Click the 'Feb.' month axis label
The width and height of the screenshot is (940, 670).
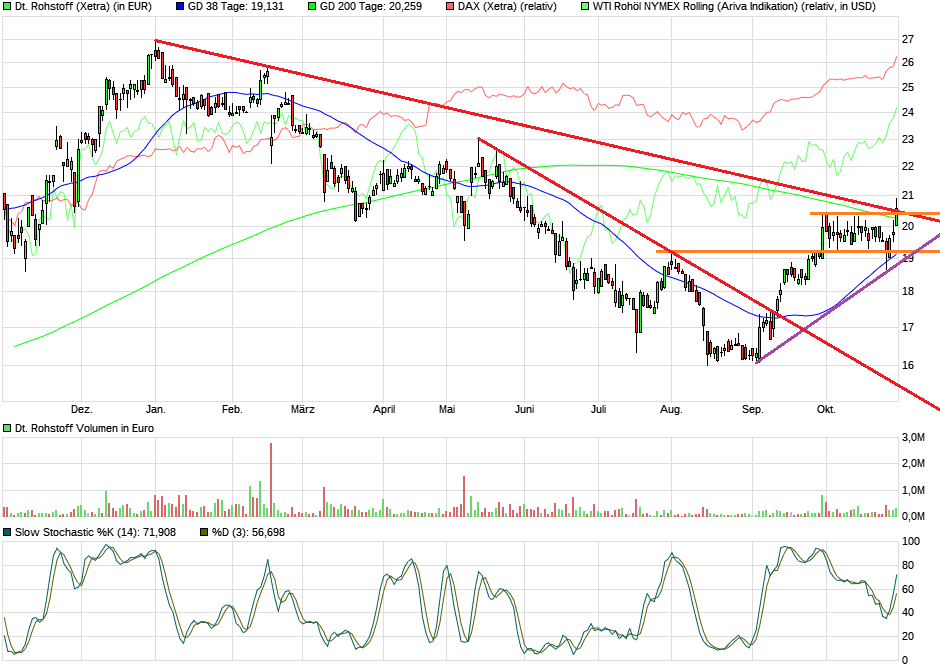pyautogui.click(x=232, y=410)
